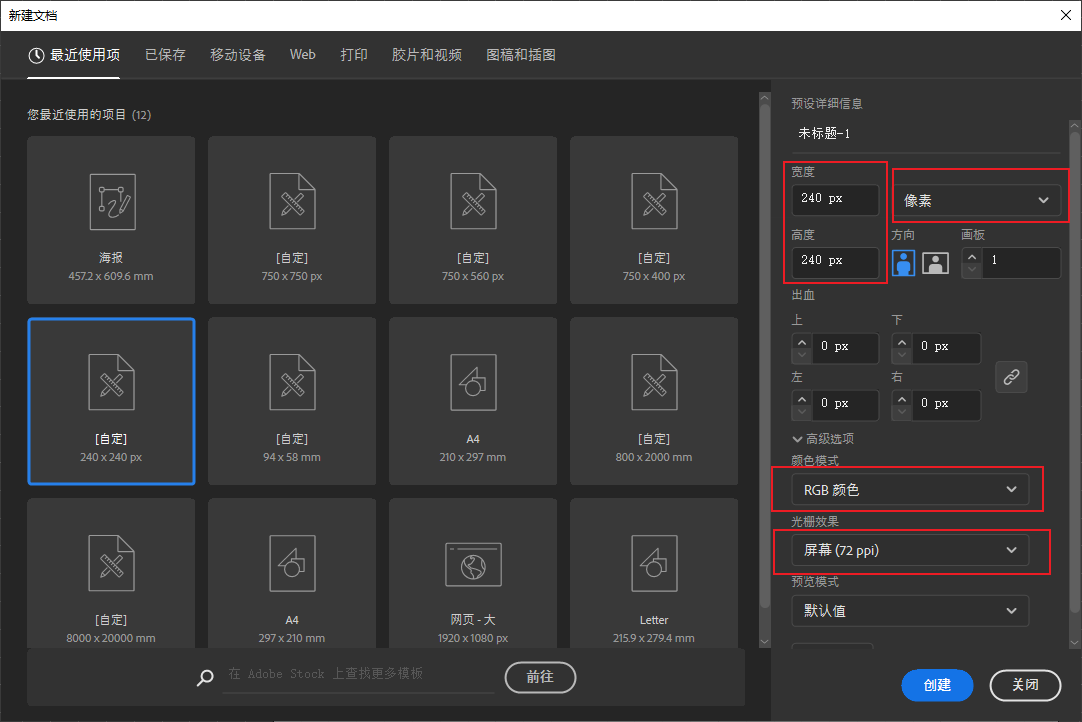Screen dimensions: 1082x722
Task: Switch to the 图稿和插图 tab
Action: coord(521,55)
